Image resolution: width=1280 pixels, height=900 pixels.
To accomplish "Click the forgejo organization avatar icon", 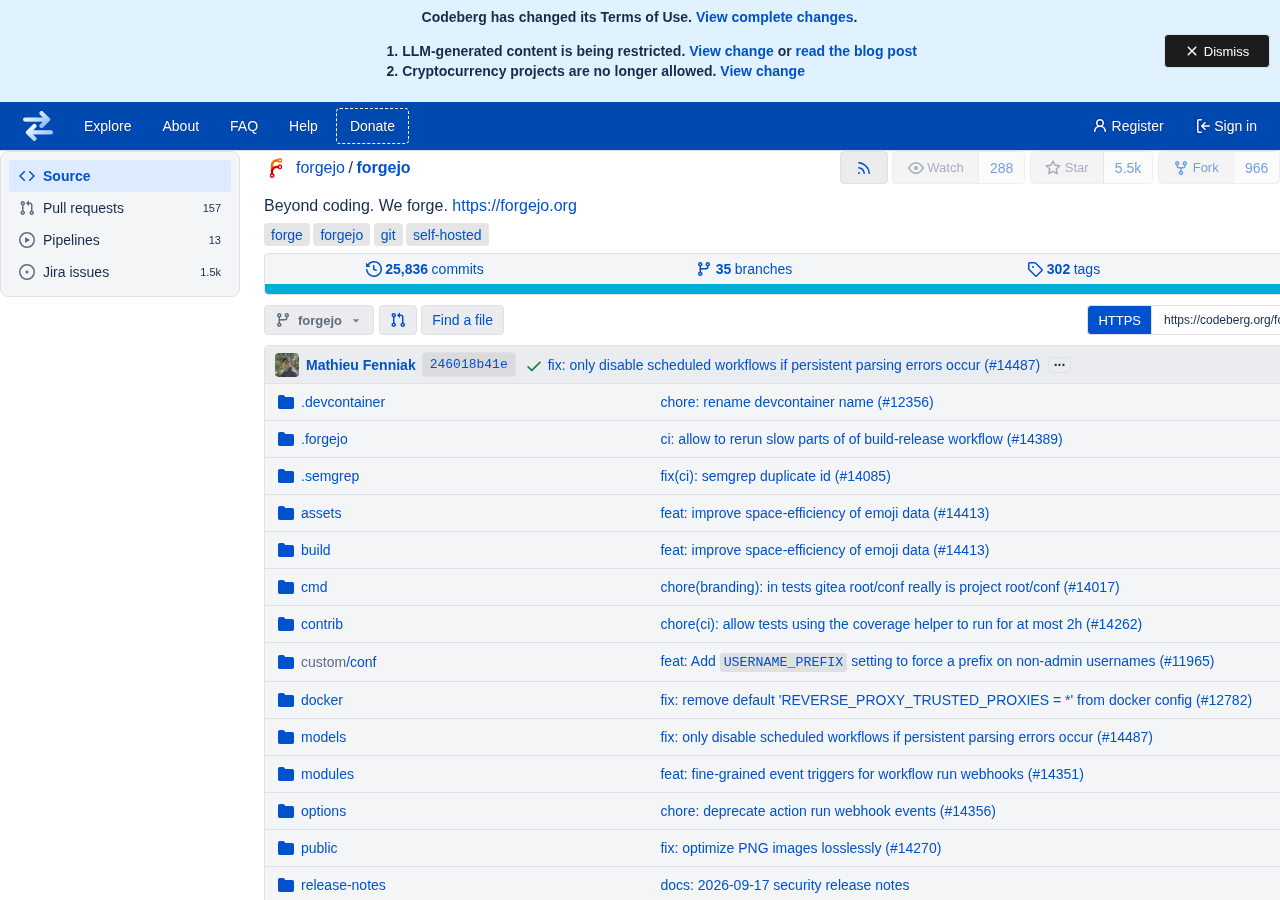I will [276, 168].
